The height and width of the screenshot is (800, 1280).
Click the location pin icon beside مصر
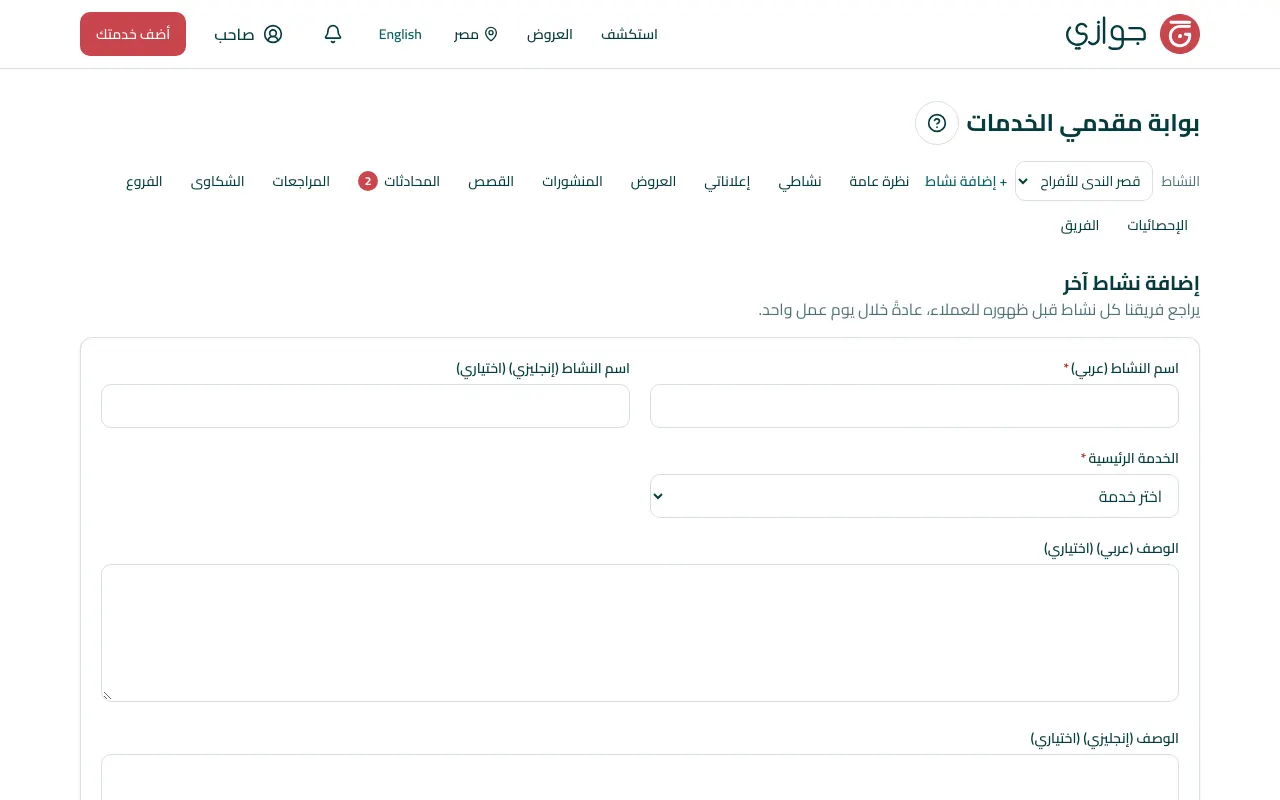(491, 34)
